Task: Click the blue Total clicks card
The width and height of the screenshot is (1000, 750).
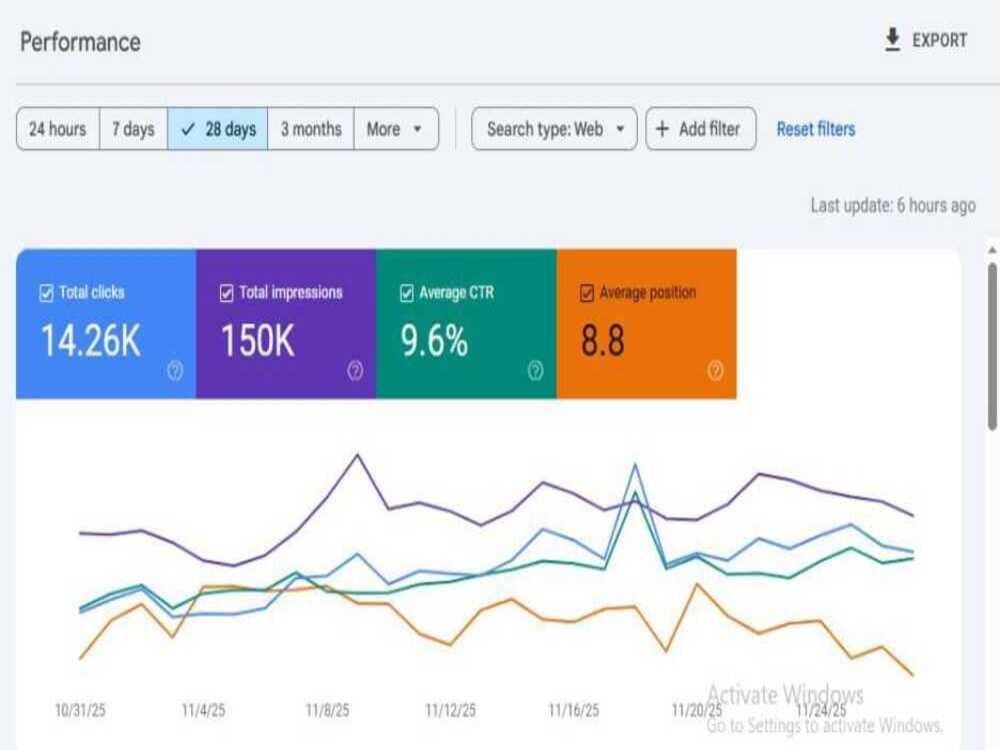Action: [x=106, y=324]
